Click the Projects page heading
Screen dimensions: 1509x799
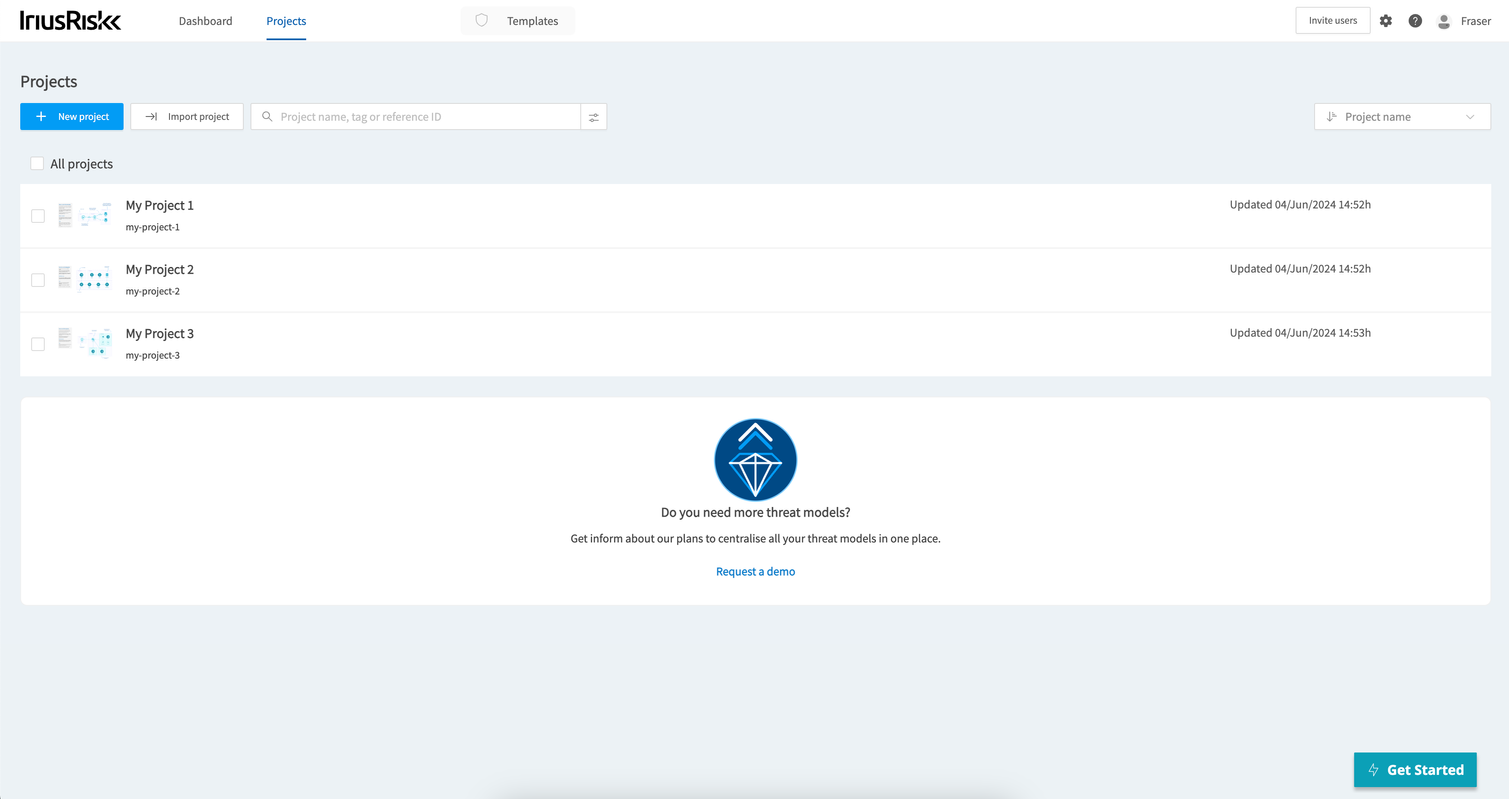[x=49, y=82]
